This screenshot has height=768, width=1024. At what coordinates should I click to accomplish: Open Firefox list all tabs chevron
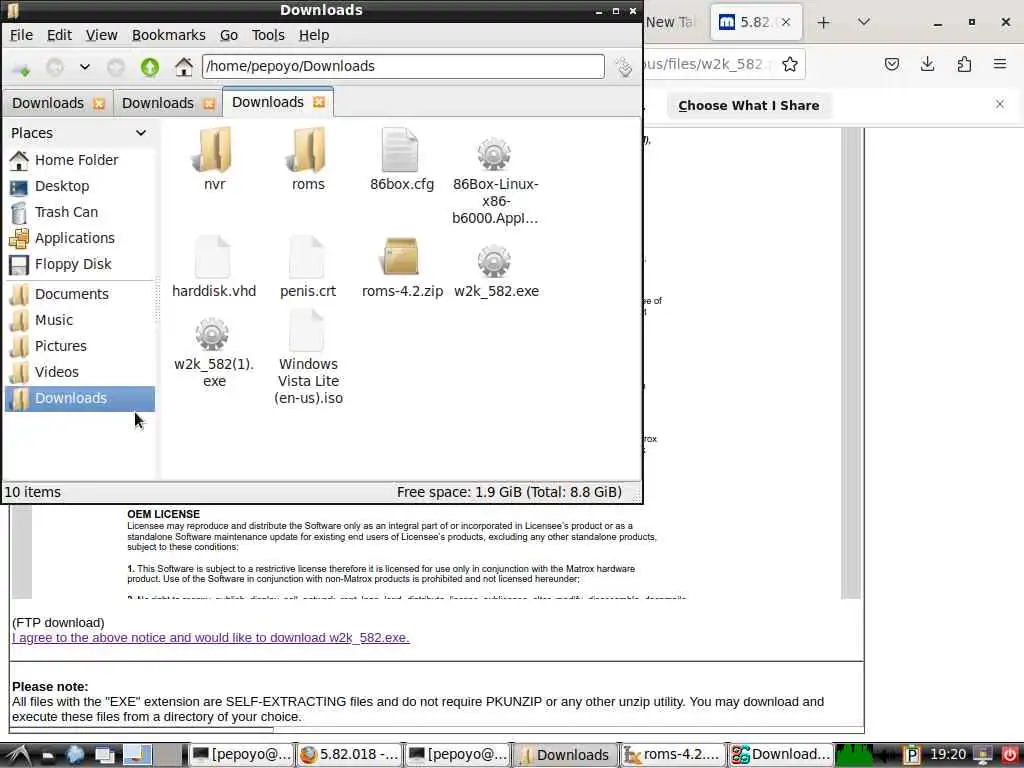point(863,22)
